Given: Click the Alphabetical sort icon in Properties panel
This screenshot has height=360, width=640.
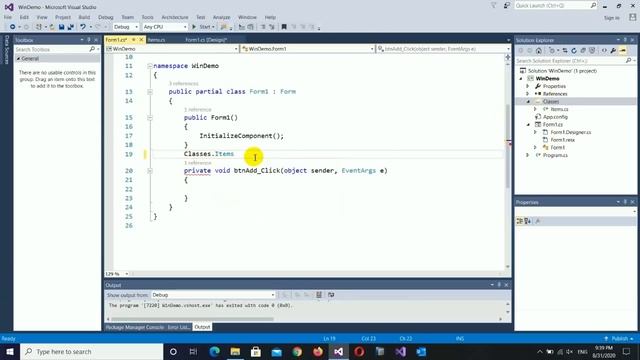Looking at the screenshot, I should tap(528, 221).
